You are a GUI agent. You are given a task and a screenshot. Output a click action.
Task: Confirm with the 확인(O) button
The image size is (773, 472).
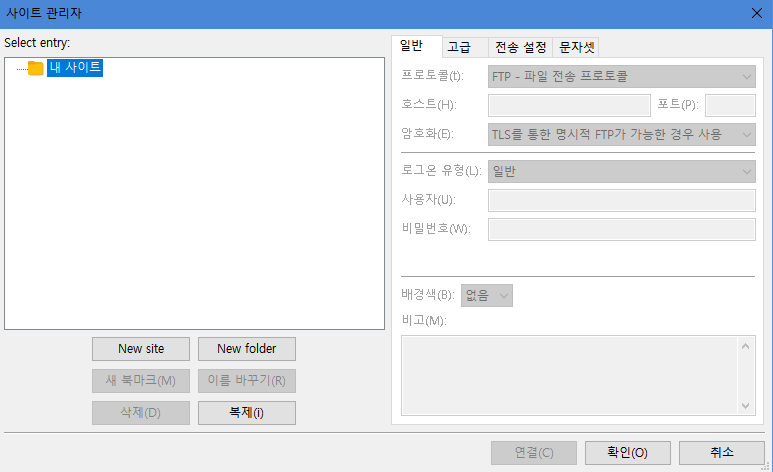point(628,453)
